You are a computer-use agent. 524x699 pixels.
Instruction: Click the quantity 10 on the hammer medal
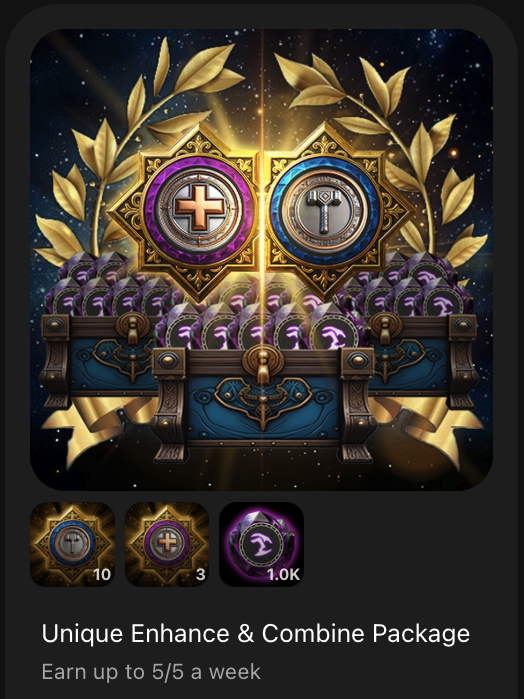[102, 575]
